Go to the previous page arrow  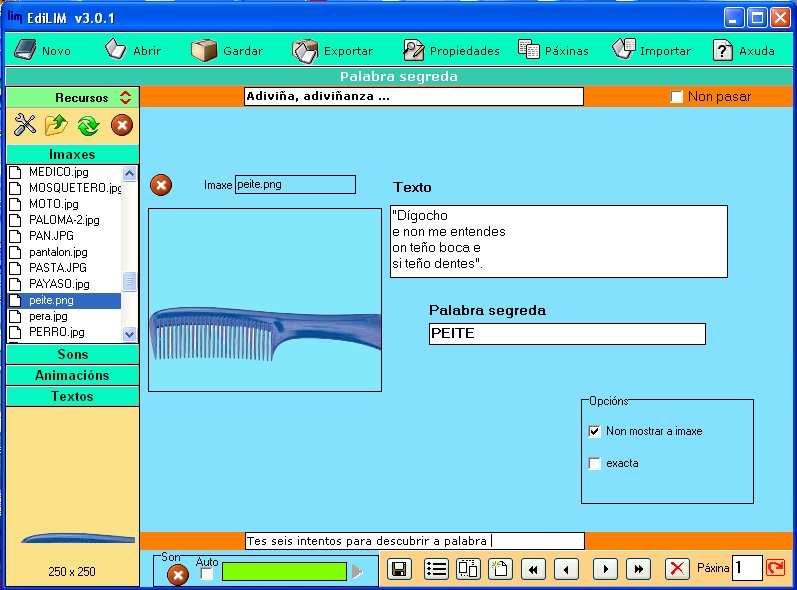coord(567,569)
